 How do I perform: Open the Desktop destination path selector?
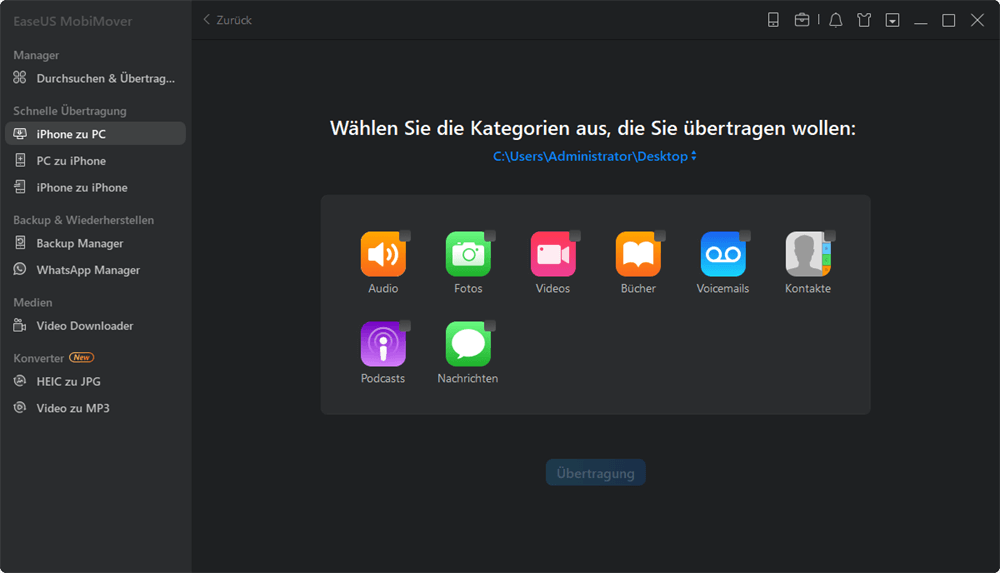coord(594,156)
